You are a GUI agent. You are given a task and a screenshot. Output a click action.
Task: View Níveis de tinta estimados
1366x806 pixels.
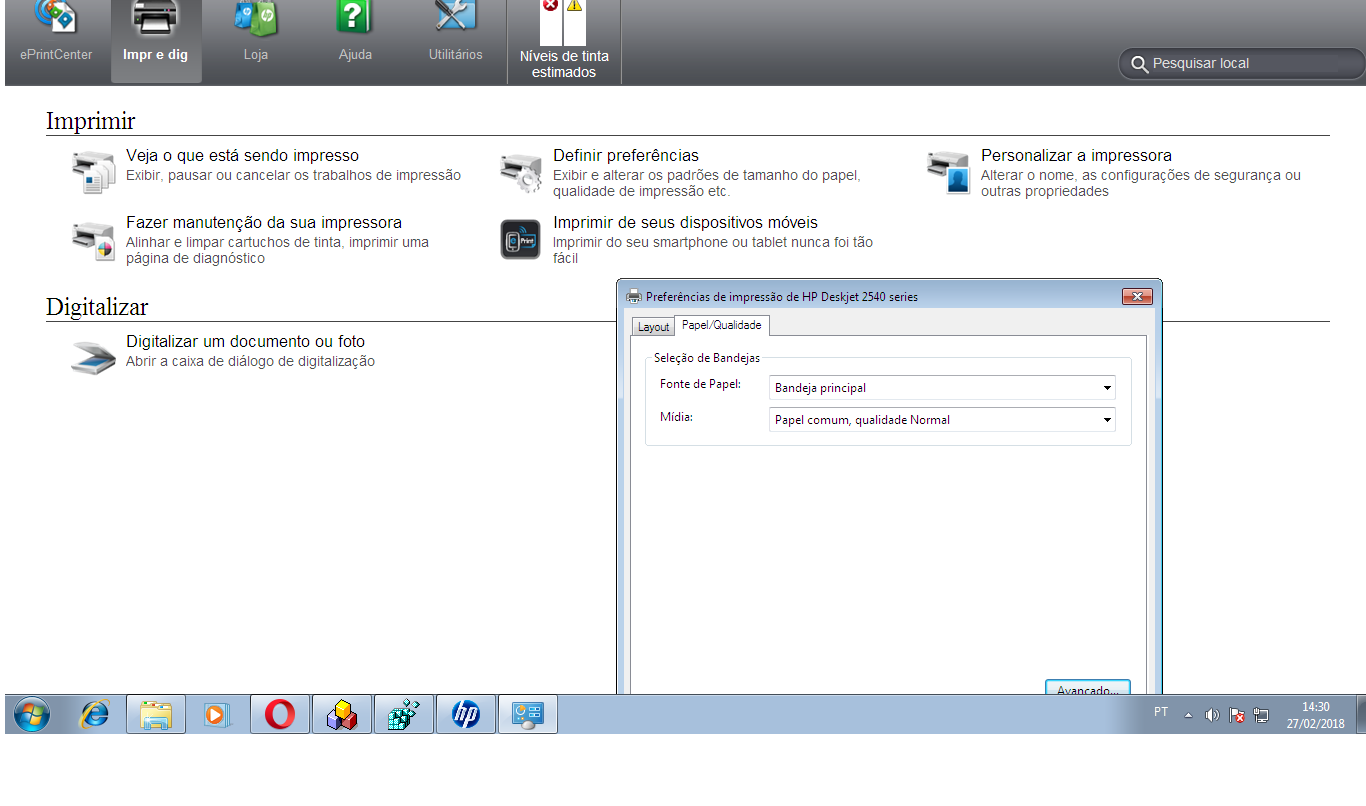pos(564,42)
